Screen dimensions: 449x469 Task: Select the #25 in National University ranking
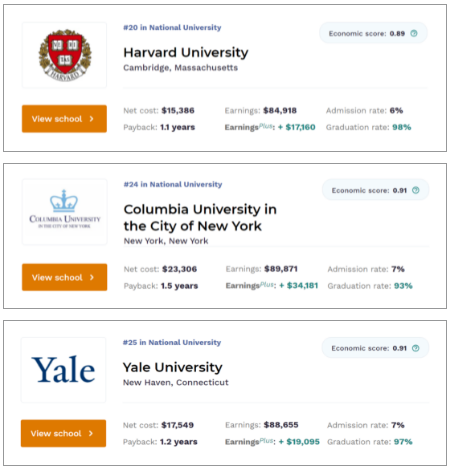[x=172, y=342]
